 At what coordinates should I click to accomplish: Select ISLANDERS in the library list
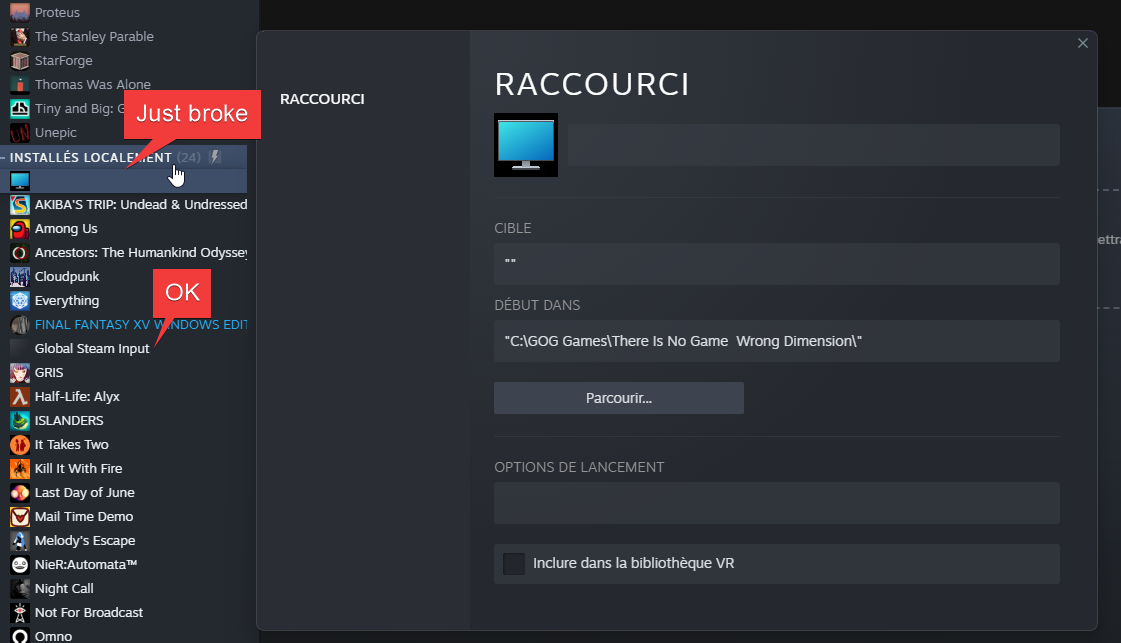tap(69, 421)
